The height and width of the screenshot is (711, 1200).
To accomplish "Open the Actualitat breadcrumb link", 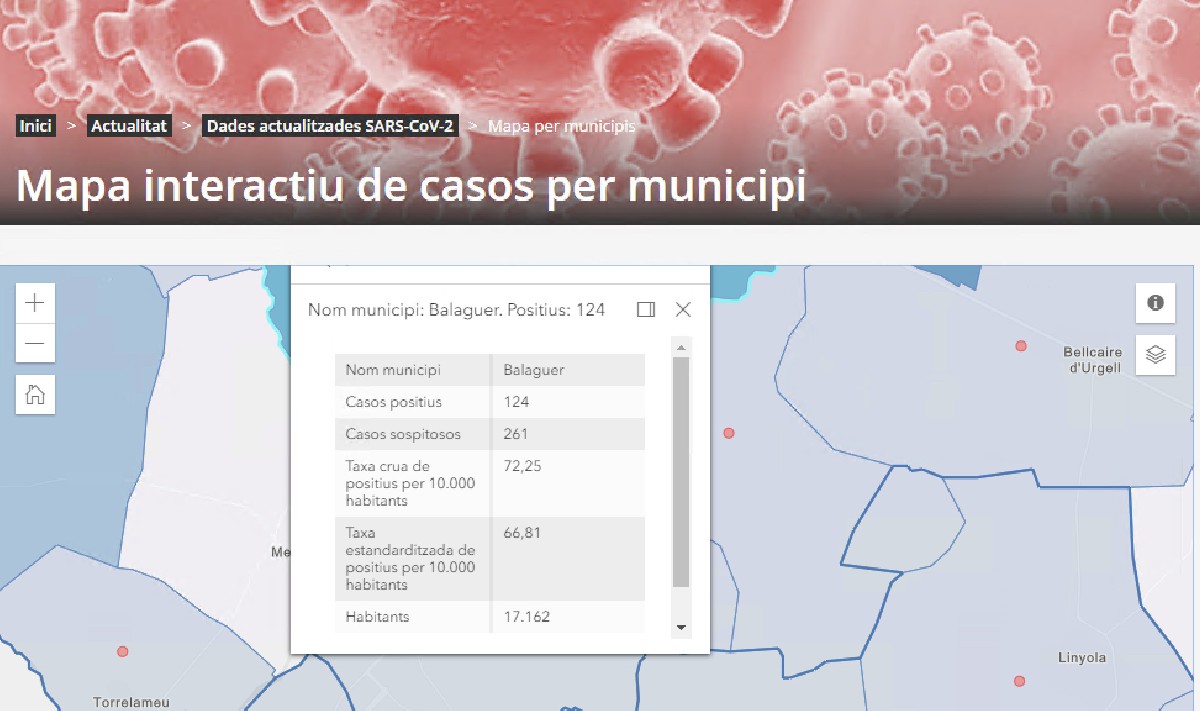I will (129, 126).
